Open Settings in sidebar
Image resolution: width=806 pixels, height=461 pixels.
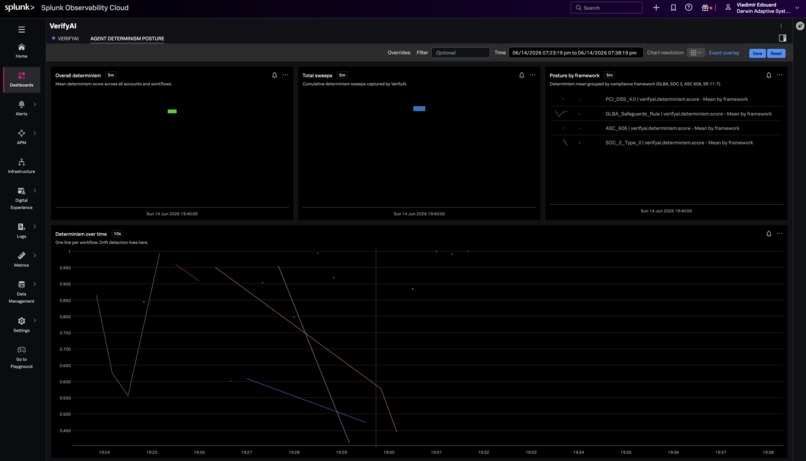coord(22,324)
